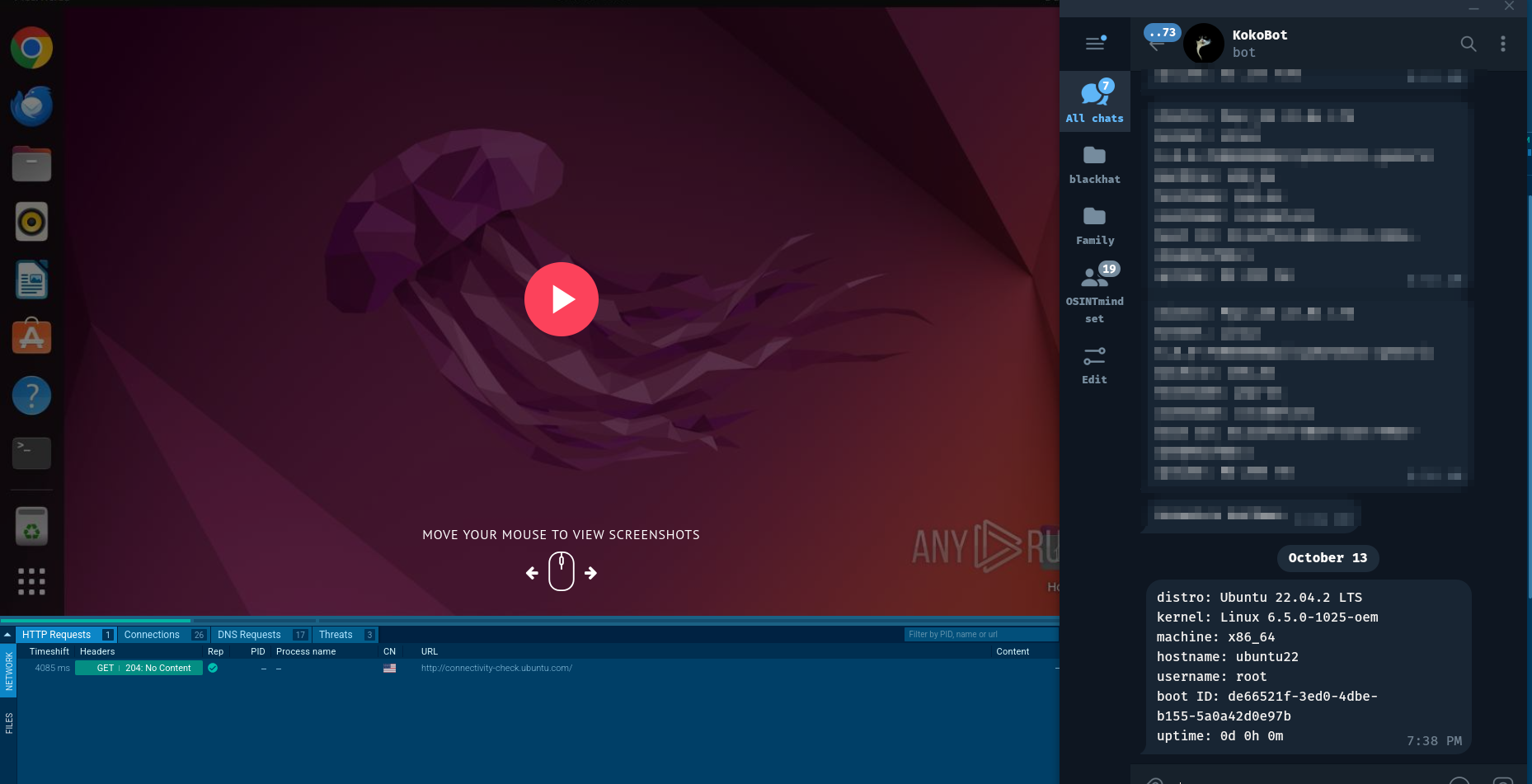1532x784 pixels.
Task: Click the right arrow for next screenshot
Action: point(590,573)
